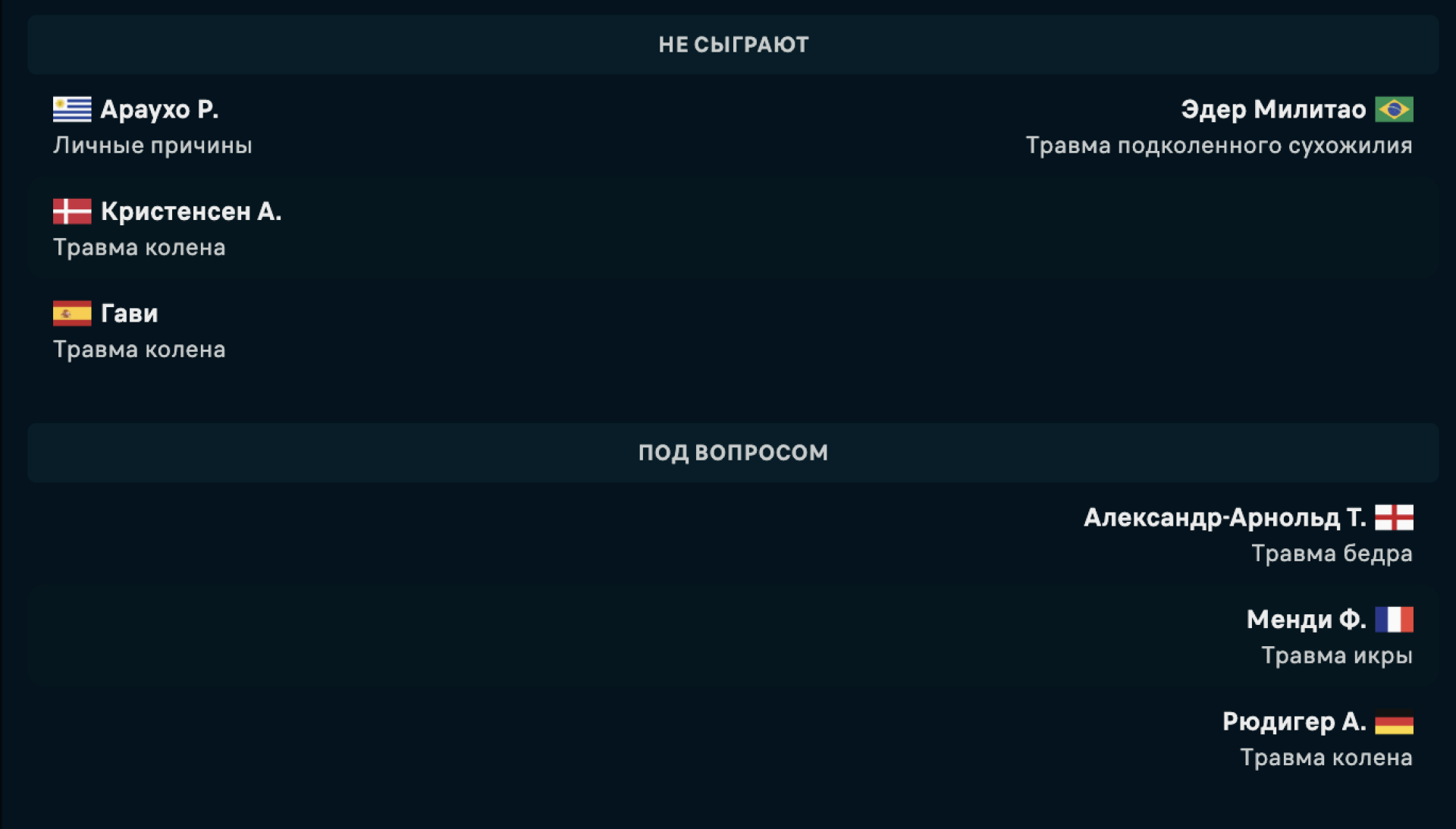Click the Травма икры injury text
1456x829 pixels.
click(x=1336, y=655)
